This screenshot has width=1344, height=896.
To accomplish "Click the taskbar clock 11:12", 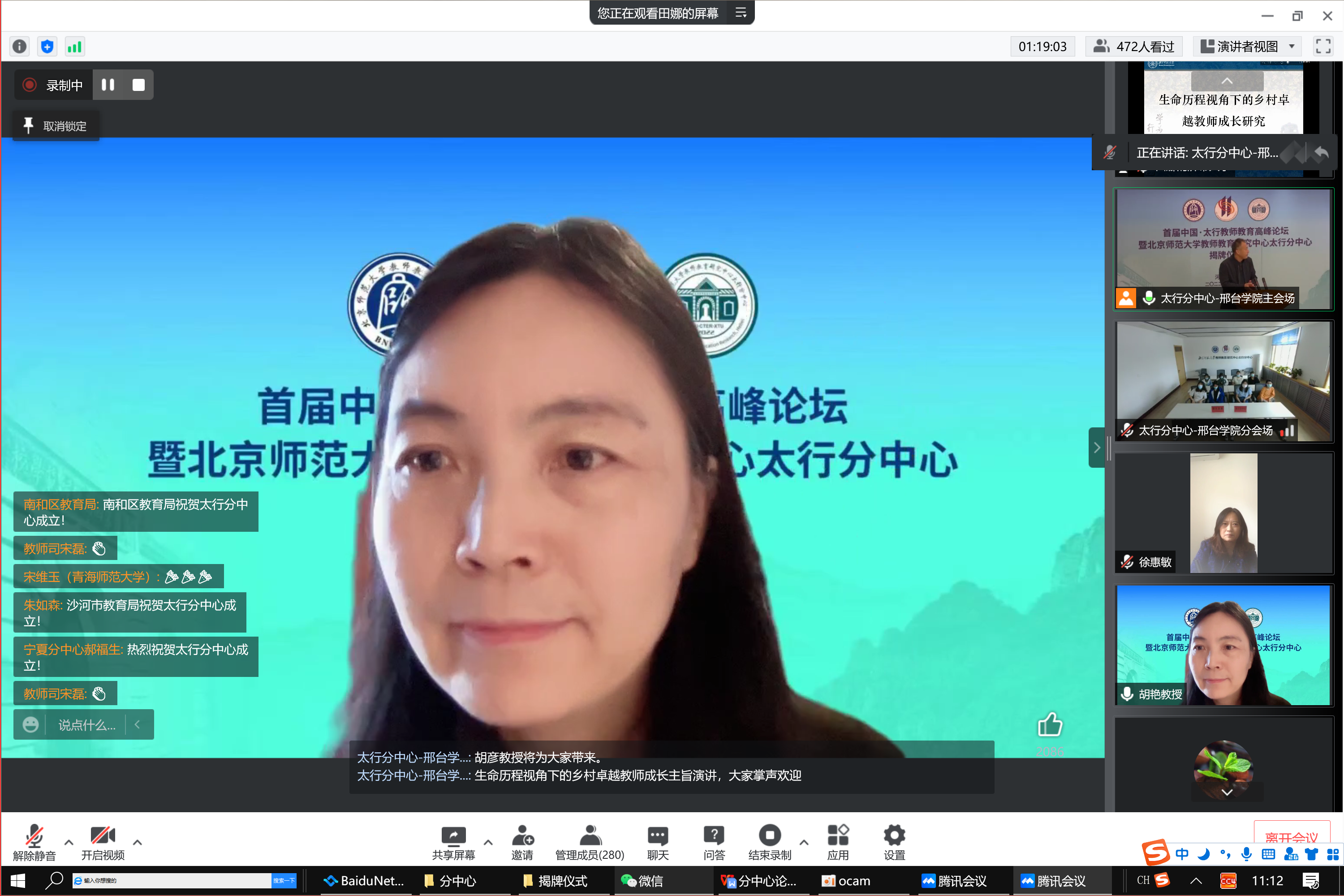I will click(1267, 881).
